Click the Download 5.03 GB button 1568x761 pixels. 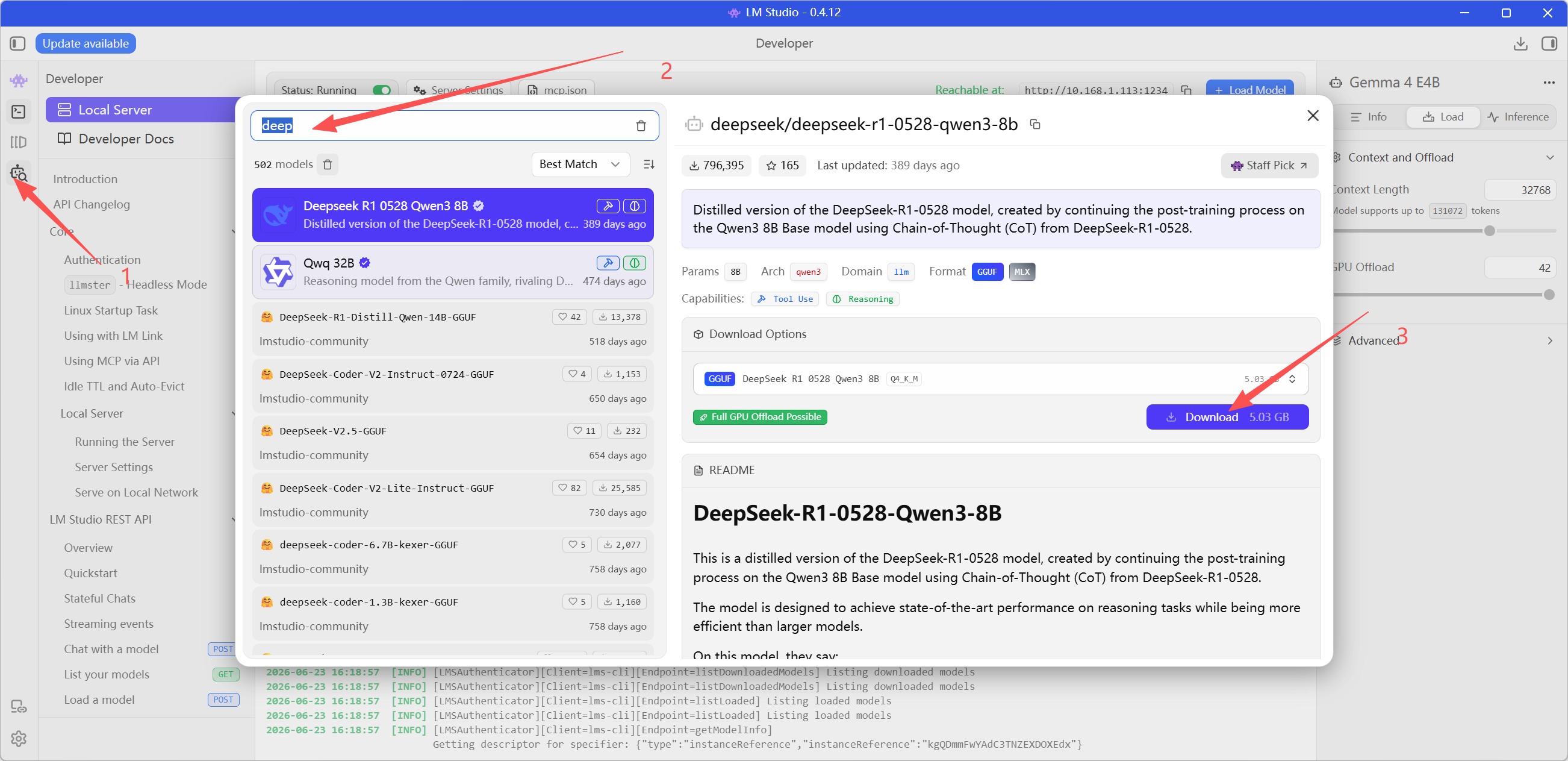coord(1227,418)
